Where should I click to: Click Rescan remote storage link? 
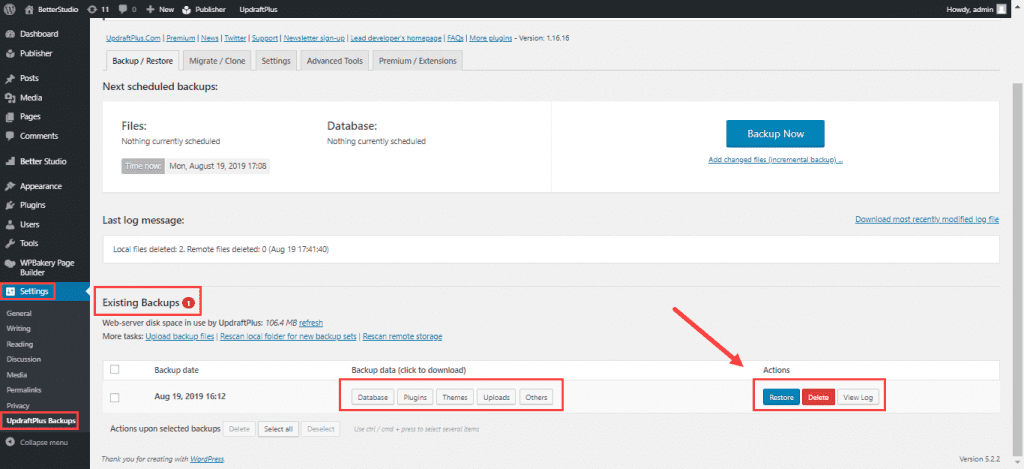[x=402, y=336]
